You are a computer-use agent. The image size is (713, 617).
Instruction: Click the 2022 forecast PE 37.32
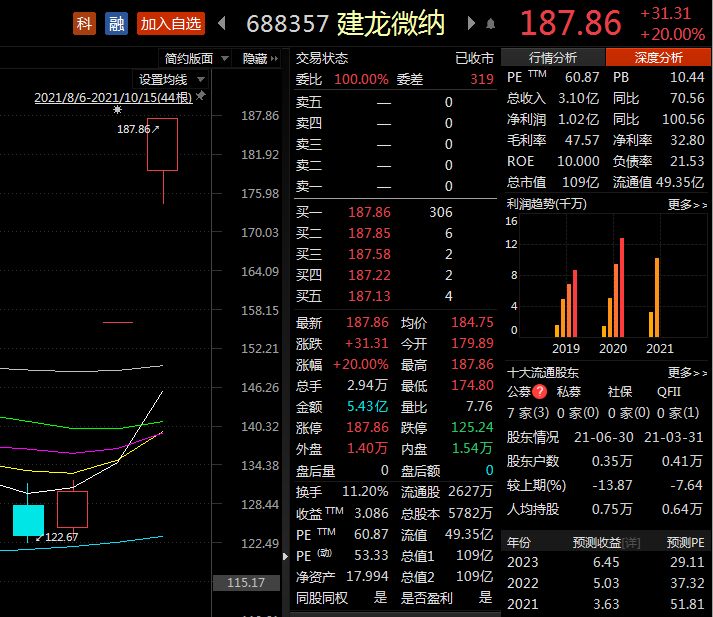(687, 583)
